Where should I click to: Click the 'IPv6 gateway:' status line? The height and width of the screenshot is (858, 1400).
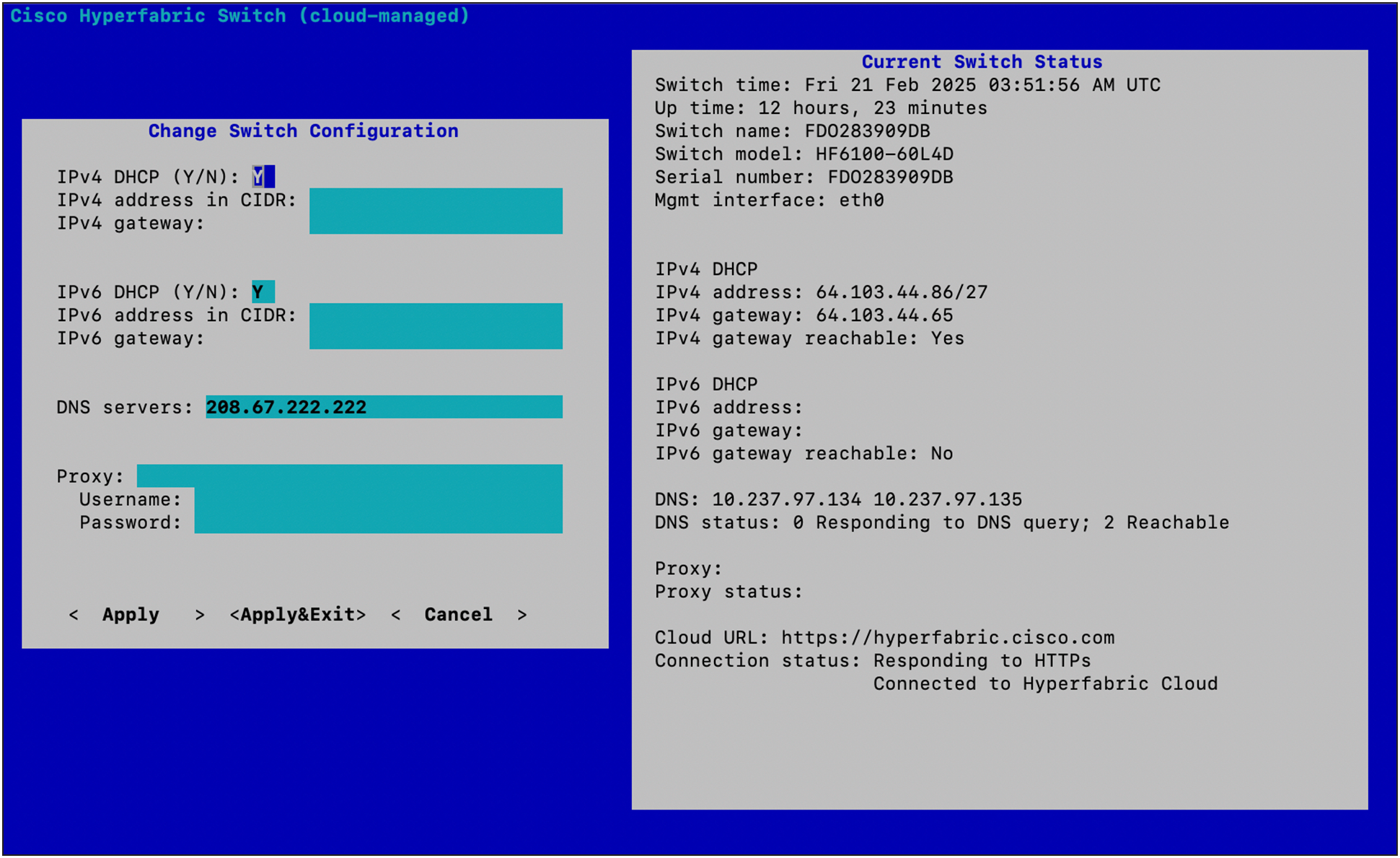(x=728, y=431)
